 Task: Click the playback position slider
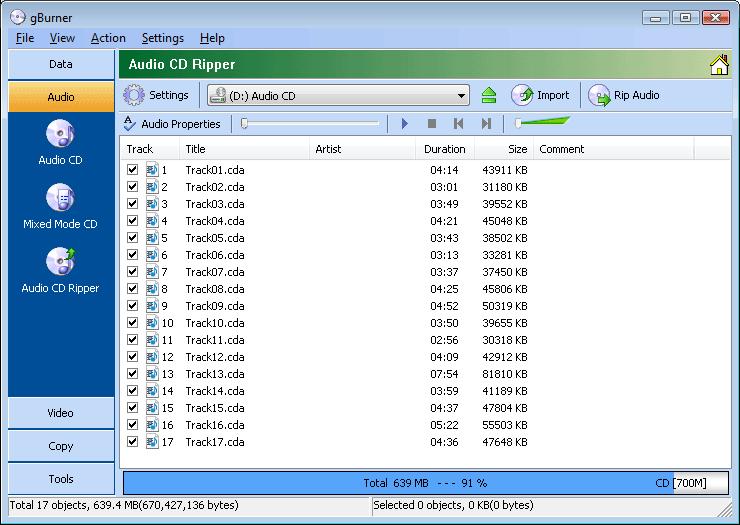[310, 124]
